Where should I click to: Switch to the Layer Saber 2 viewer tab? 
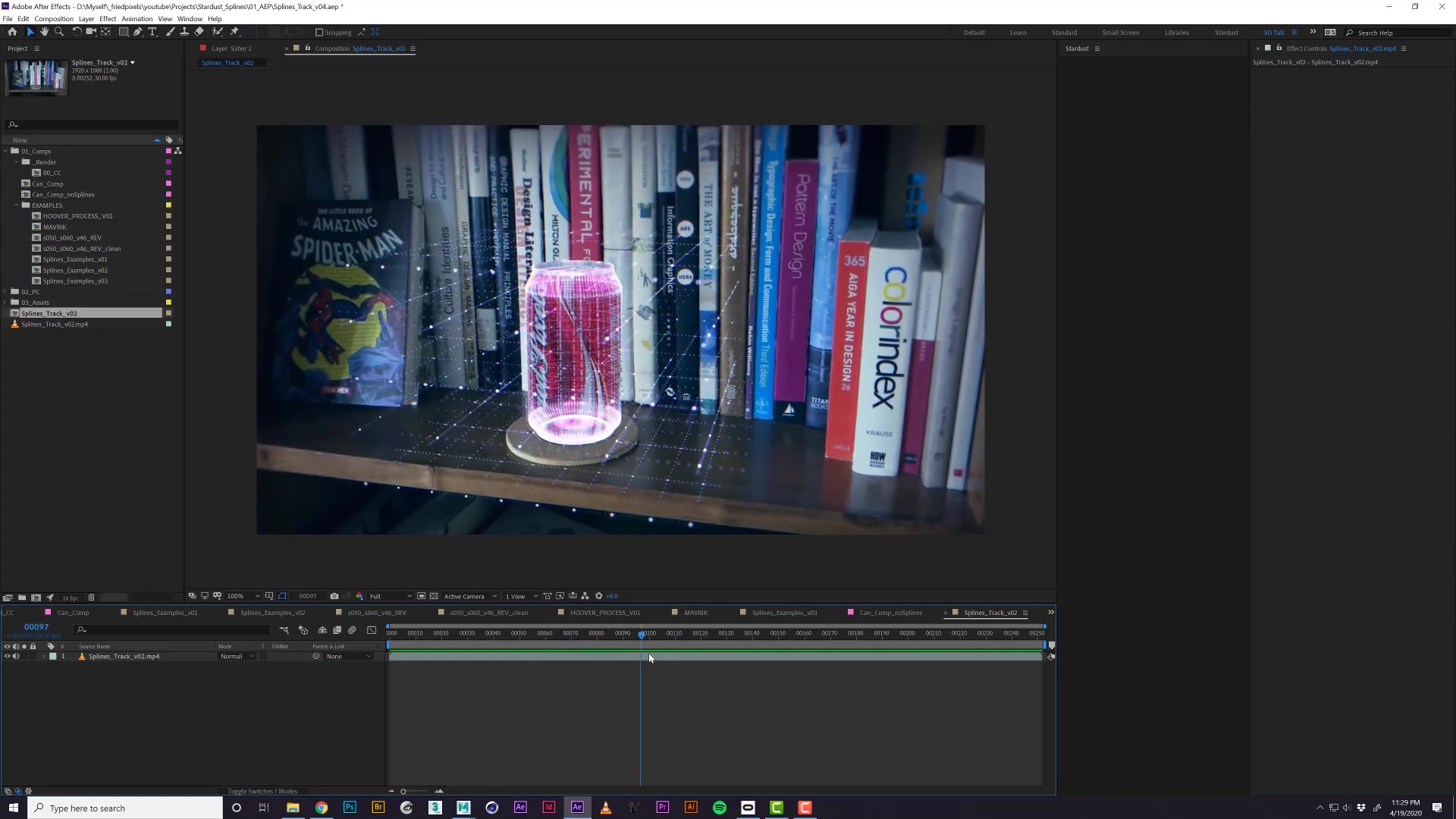[231, 49]
